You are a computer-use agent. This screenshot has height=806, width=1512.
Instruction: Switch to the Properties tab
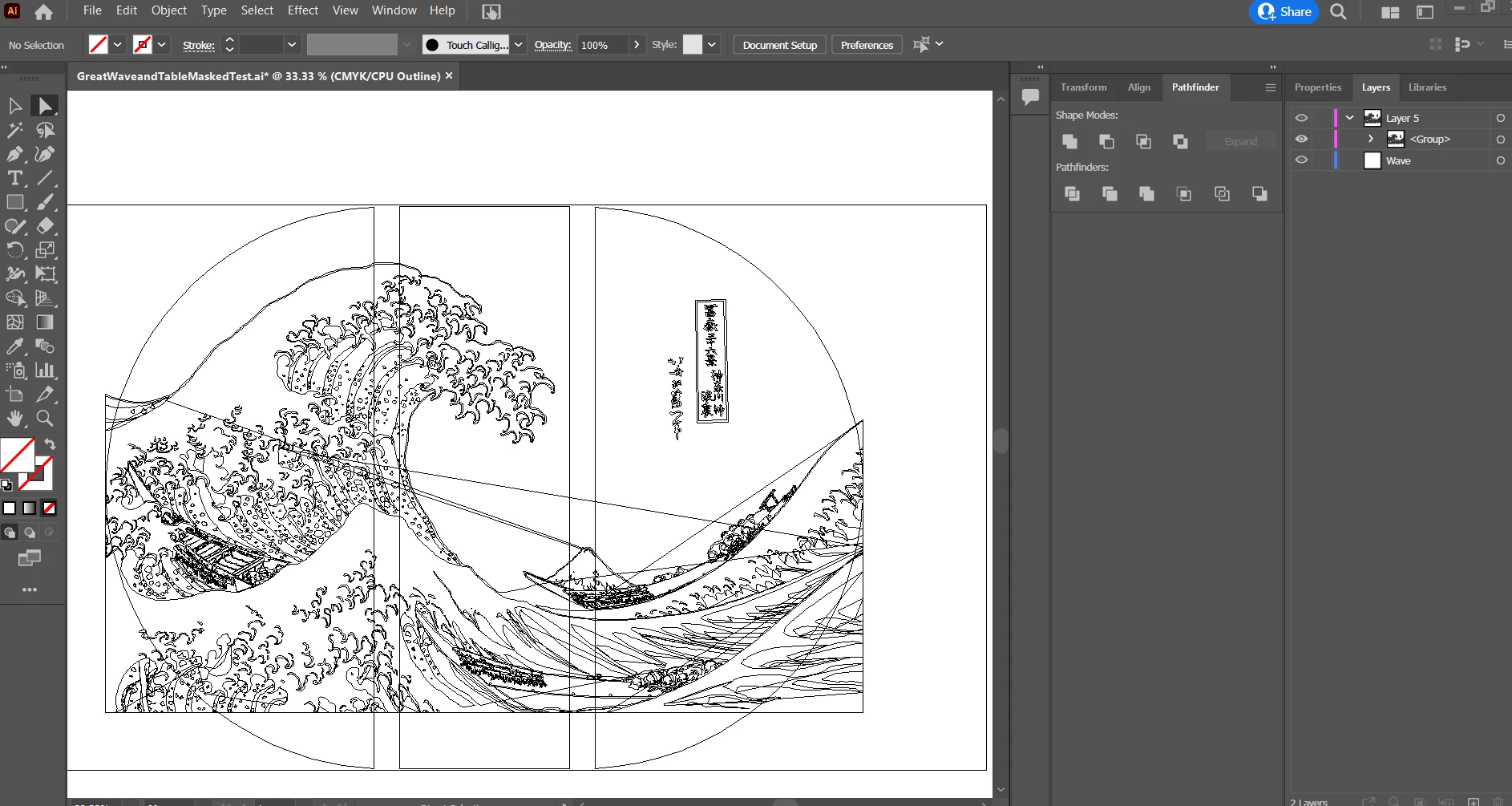tap(1317, 87)
